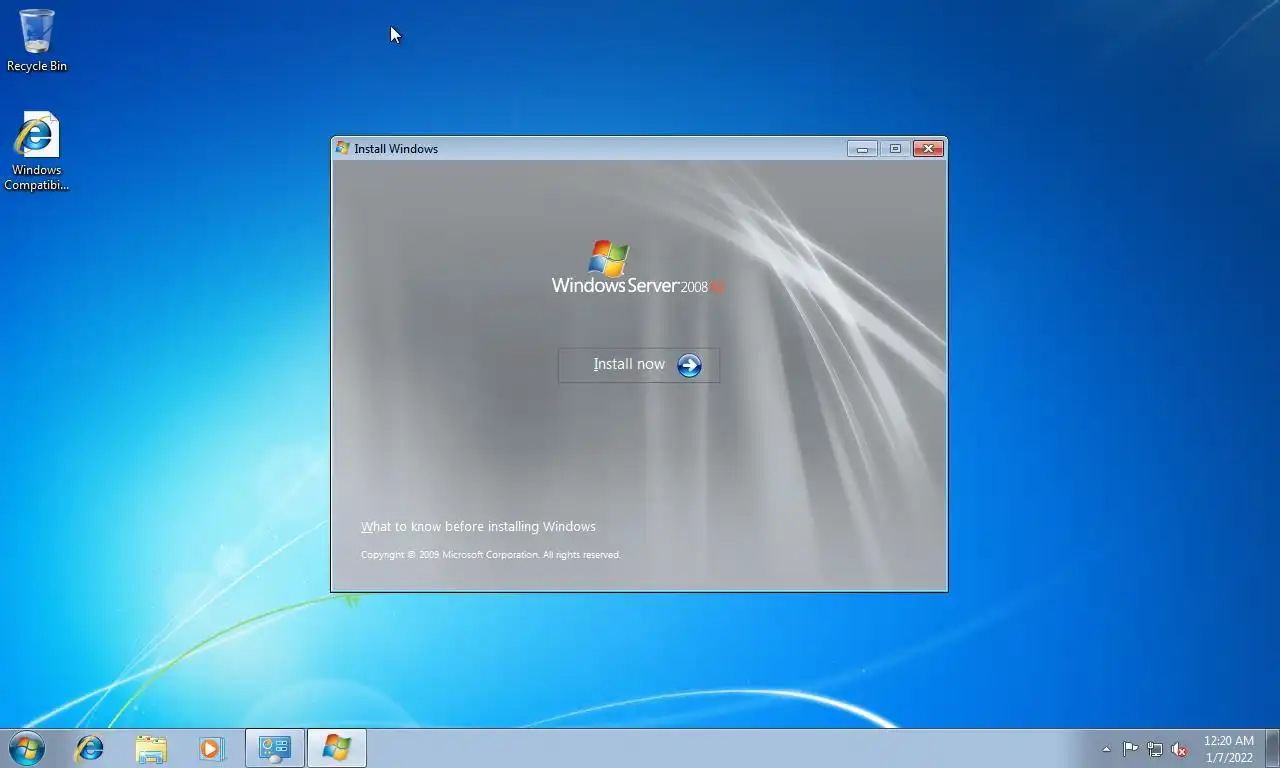Maximize the Install Windows window
The height and width of the screenshot is (768, 1280).
tap(895, 148)
